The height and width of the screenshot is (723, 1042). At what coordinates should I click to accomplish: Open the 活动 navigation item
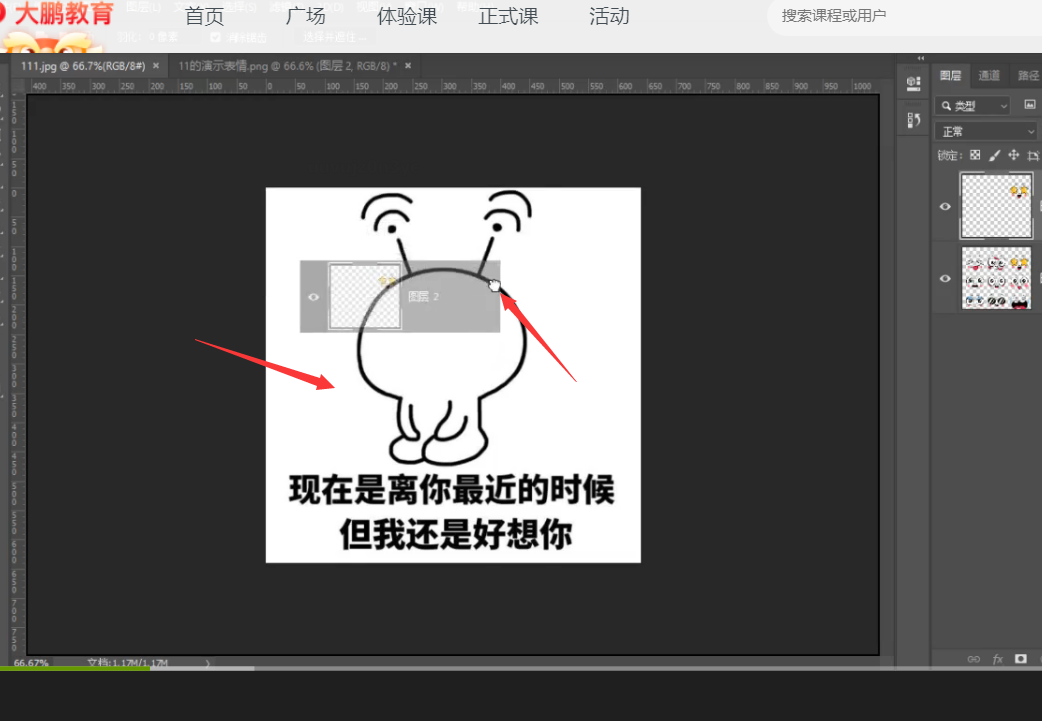[609, 16]
